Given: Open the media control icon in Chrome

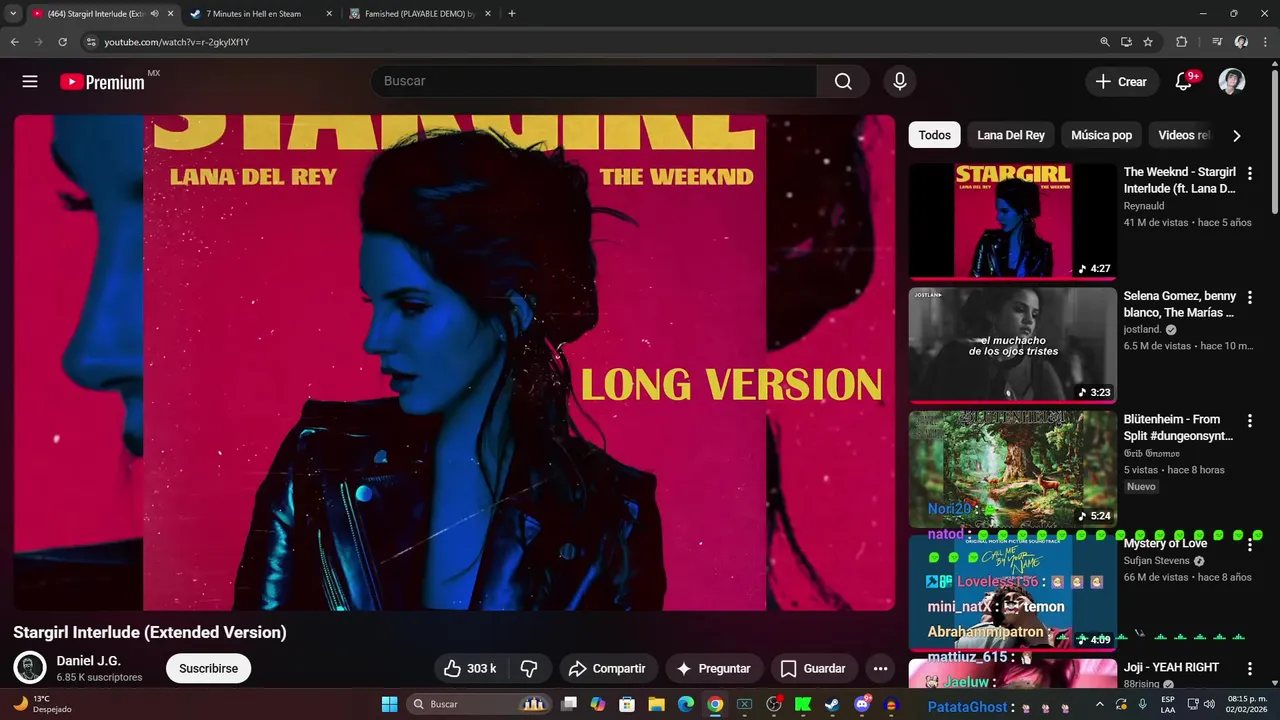Looking at the screenshot, I should [x=1217, y=42].
